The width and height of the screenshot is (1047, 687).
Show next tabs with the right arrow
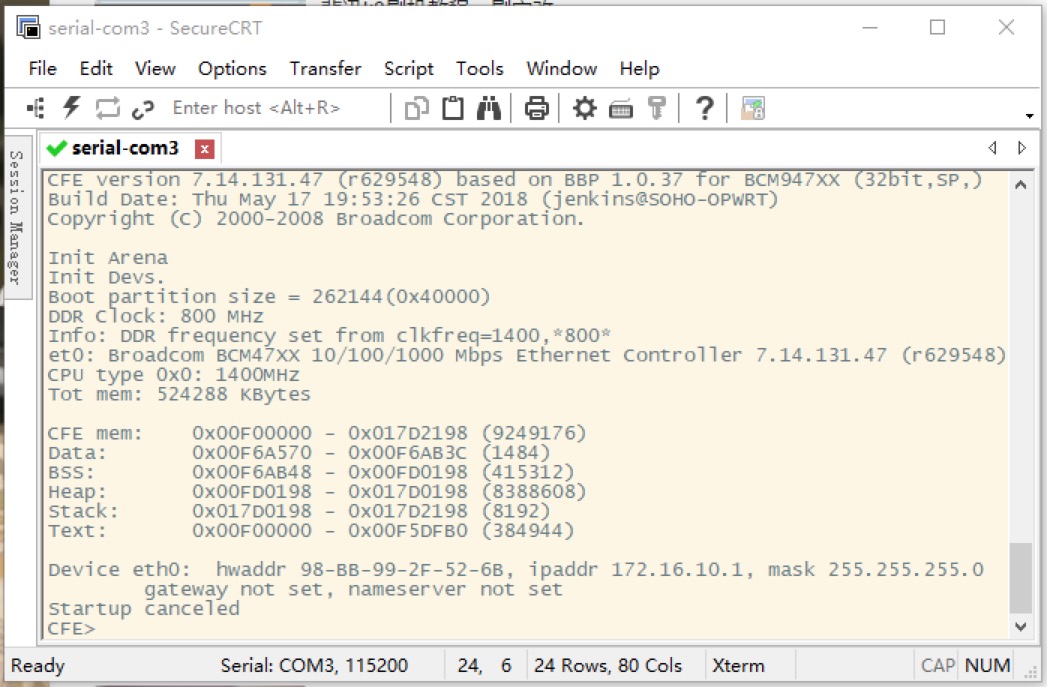(1022, 148)
